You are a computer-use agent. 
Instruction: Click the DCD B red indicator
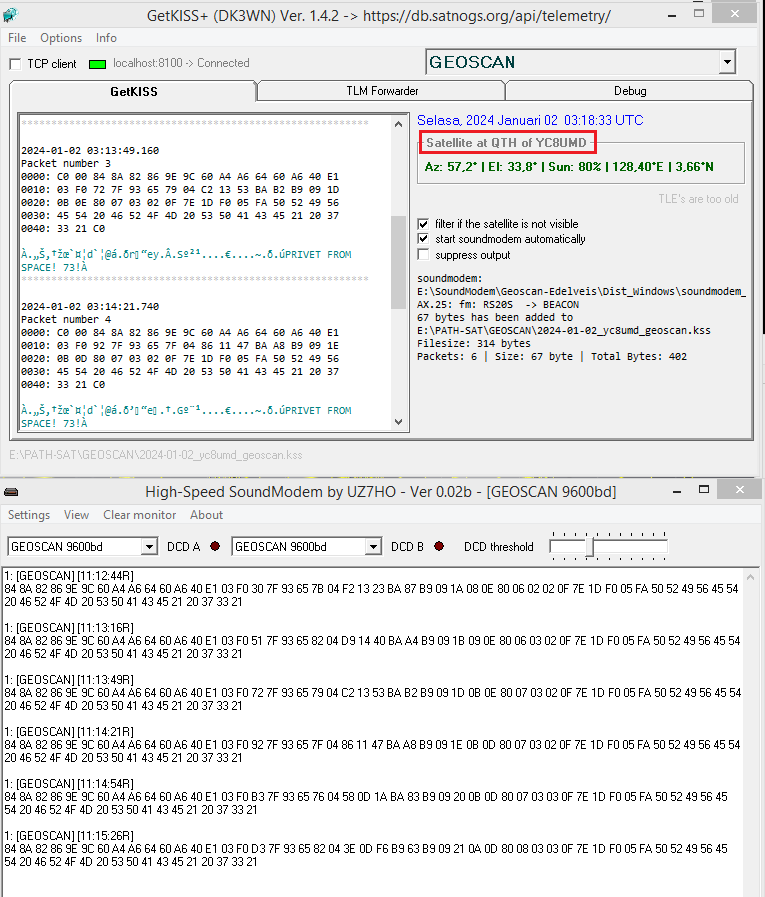point(439,546)
